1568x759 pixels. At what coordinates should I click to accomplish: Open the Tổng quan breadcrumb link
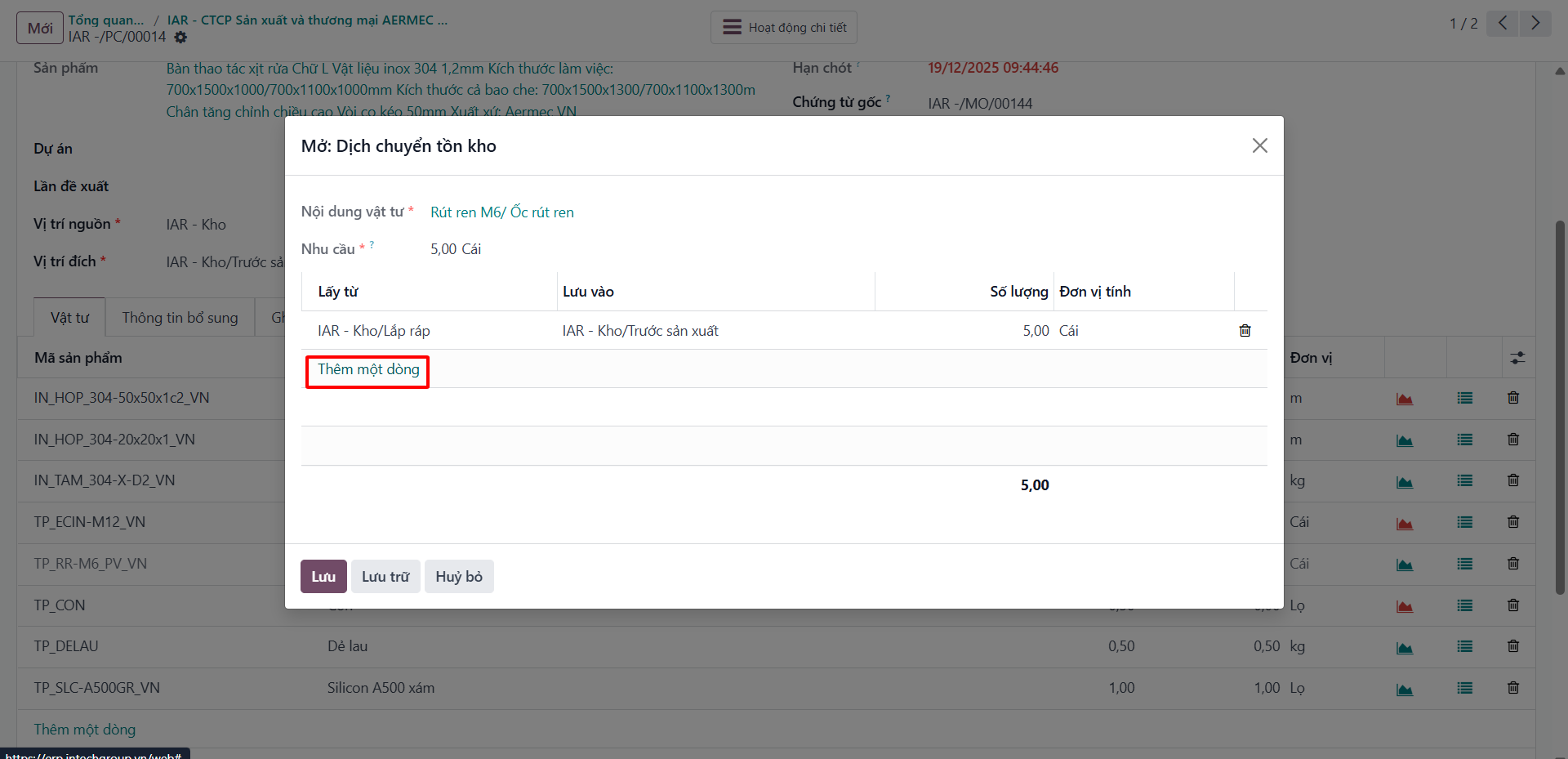pos(106,20)
